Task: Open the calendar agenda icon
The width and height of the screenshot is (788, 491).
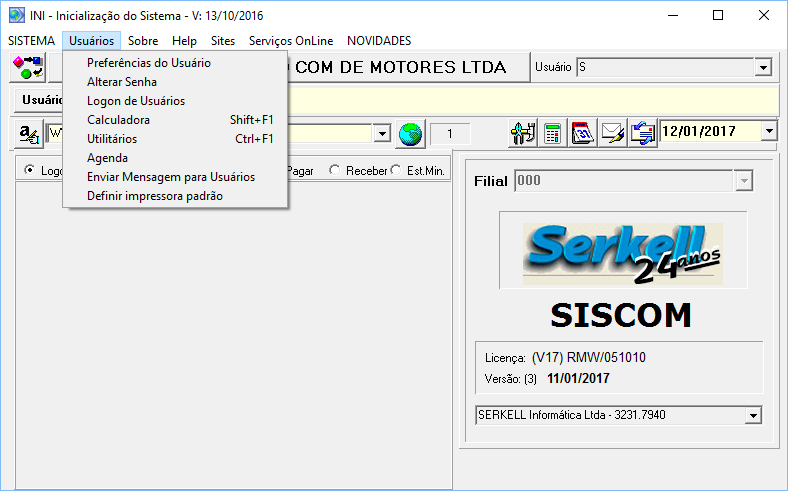Action: coord(582,134)
